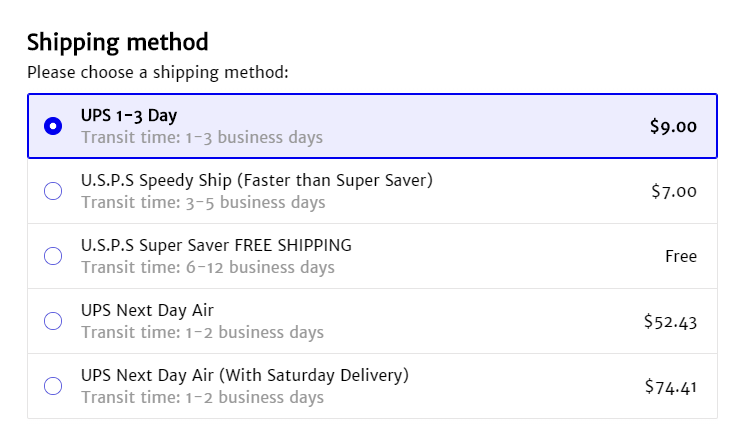Click the "UPS 1-3 Day" label text
Screen dimensions: 739x426
click(x=129, y=116)
